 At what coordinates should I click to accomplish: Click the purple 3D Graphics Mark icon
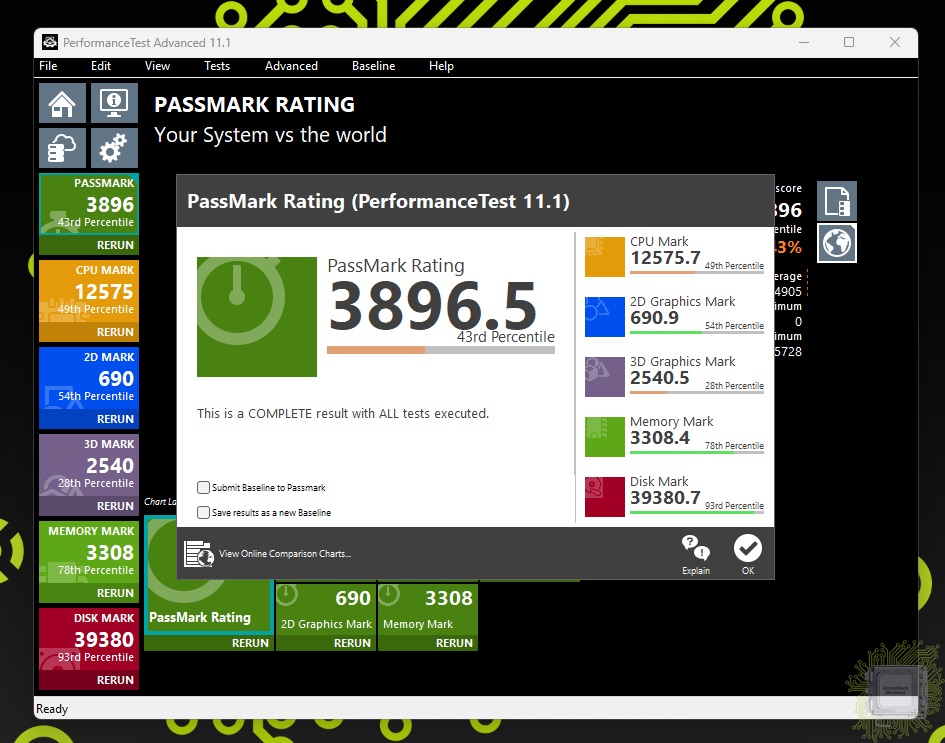coord(604,377)
